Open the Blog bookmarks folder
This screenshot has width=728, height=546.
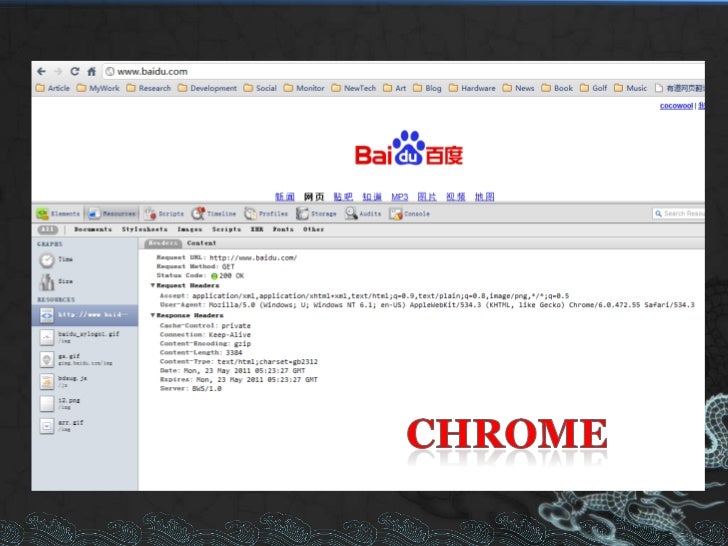[427, 88]
